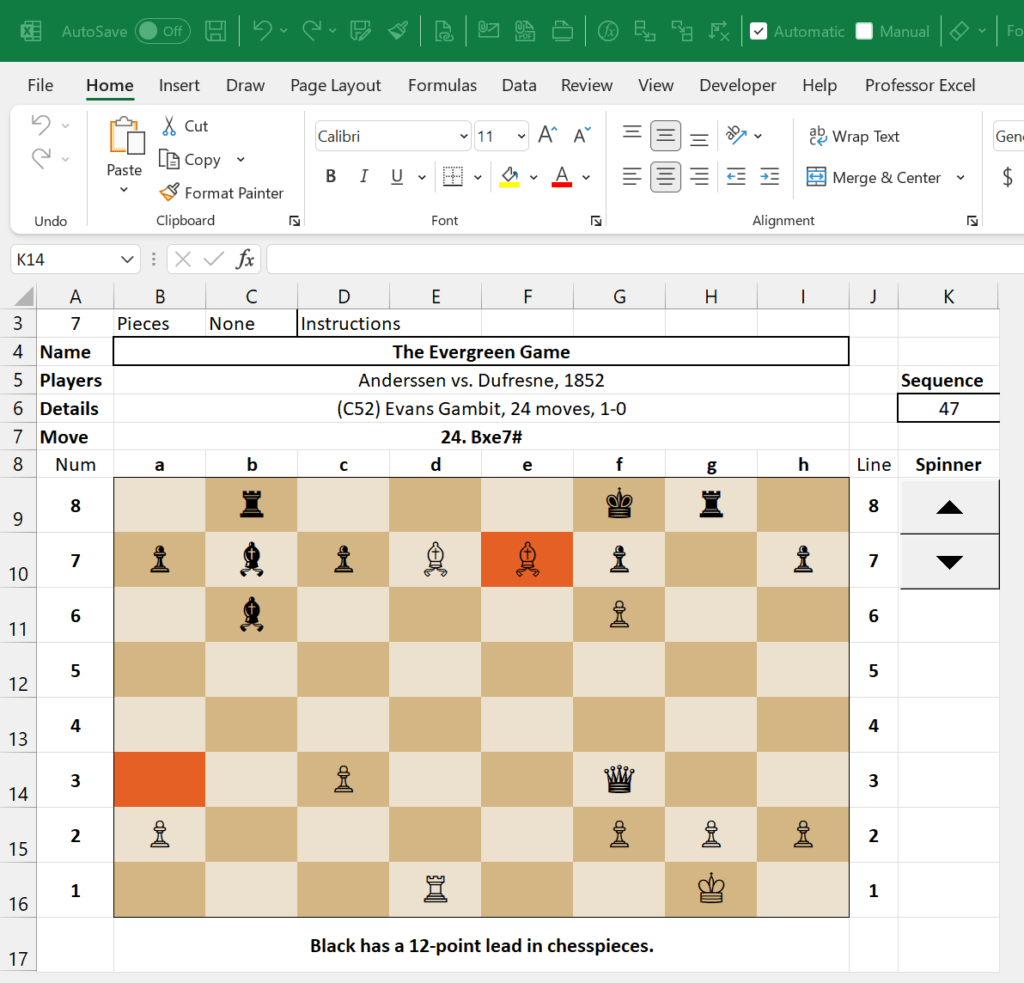Screen dimensions: 1024x983
Task: Open the Calibri font name dropdown
Action: click(x=463, y=135)
